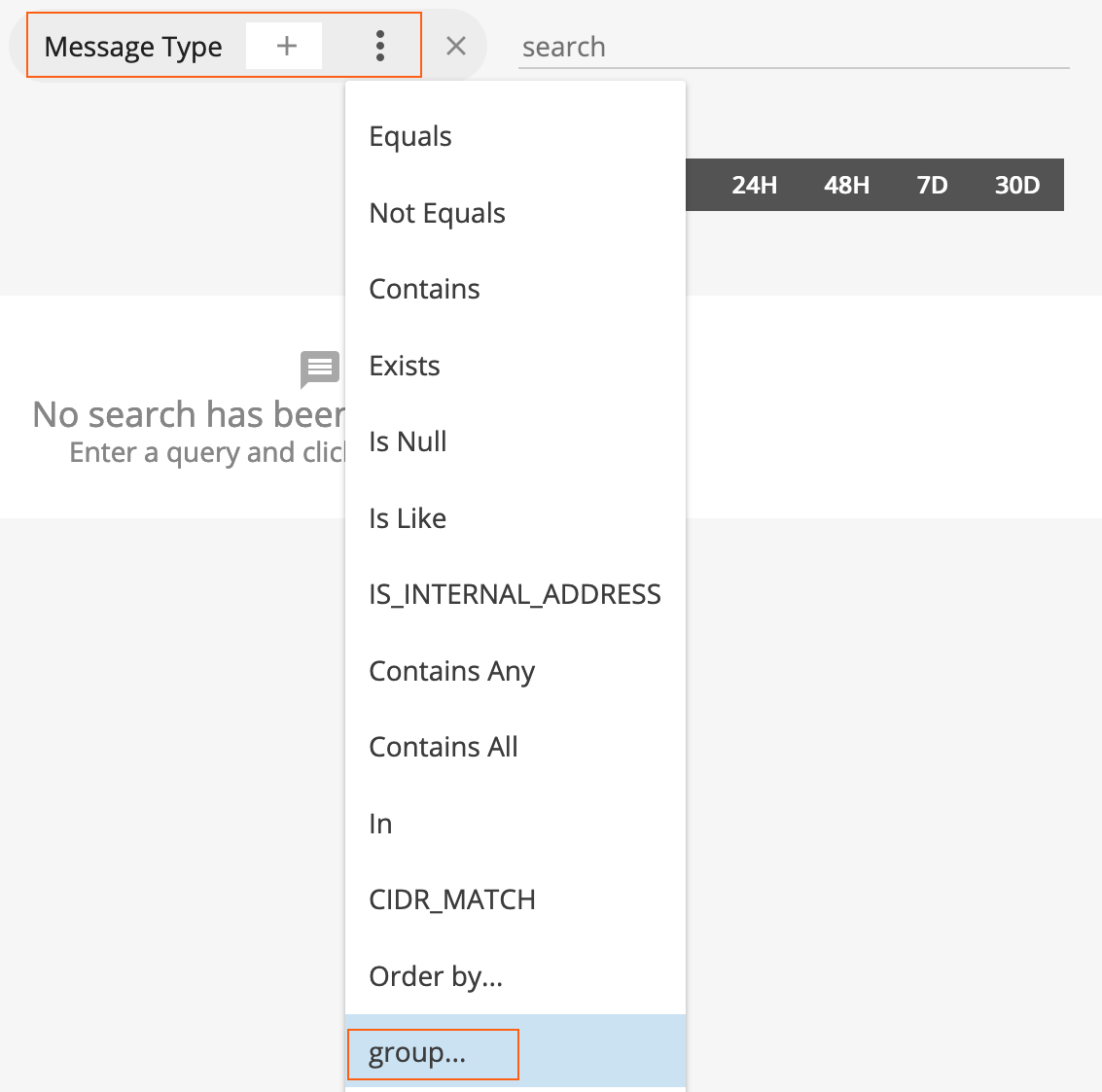
Task: Select the Is Null operator
Action: (x=408, y=441)
